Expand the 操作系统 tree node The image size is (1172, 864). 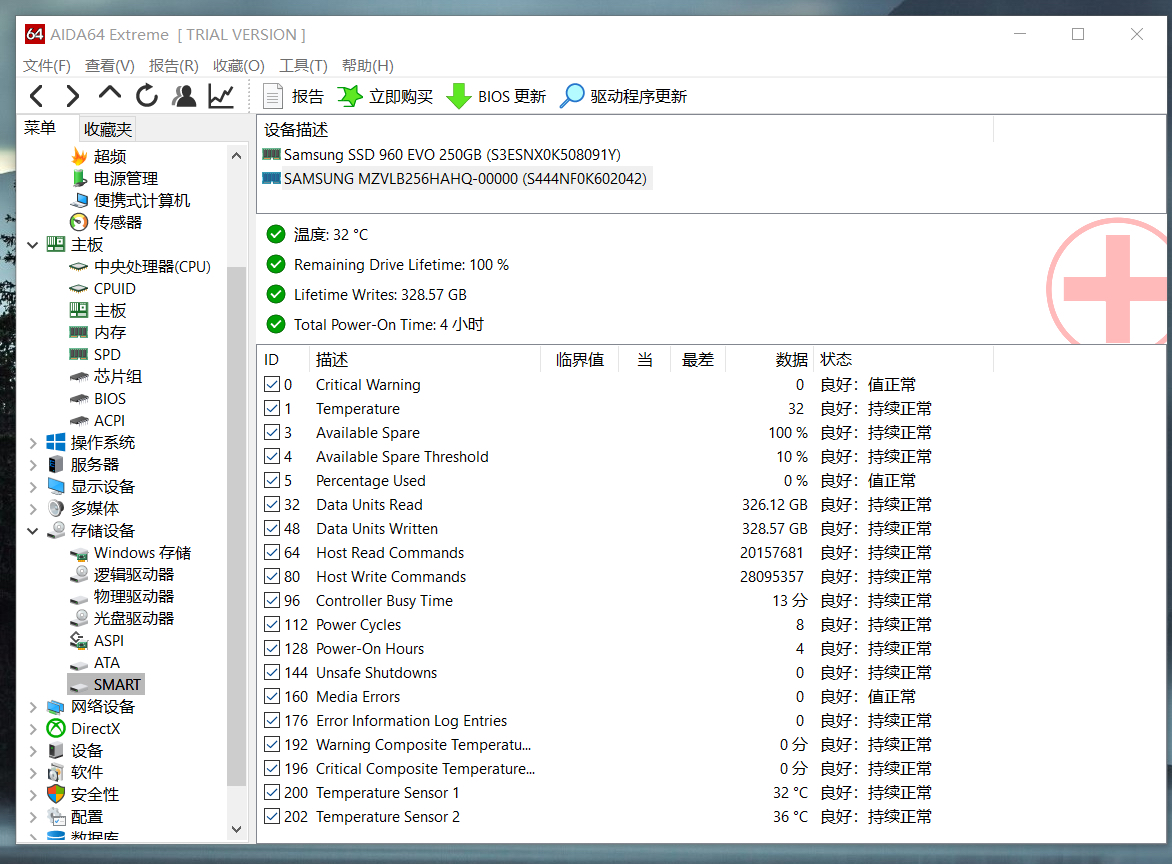33,442
